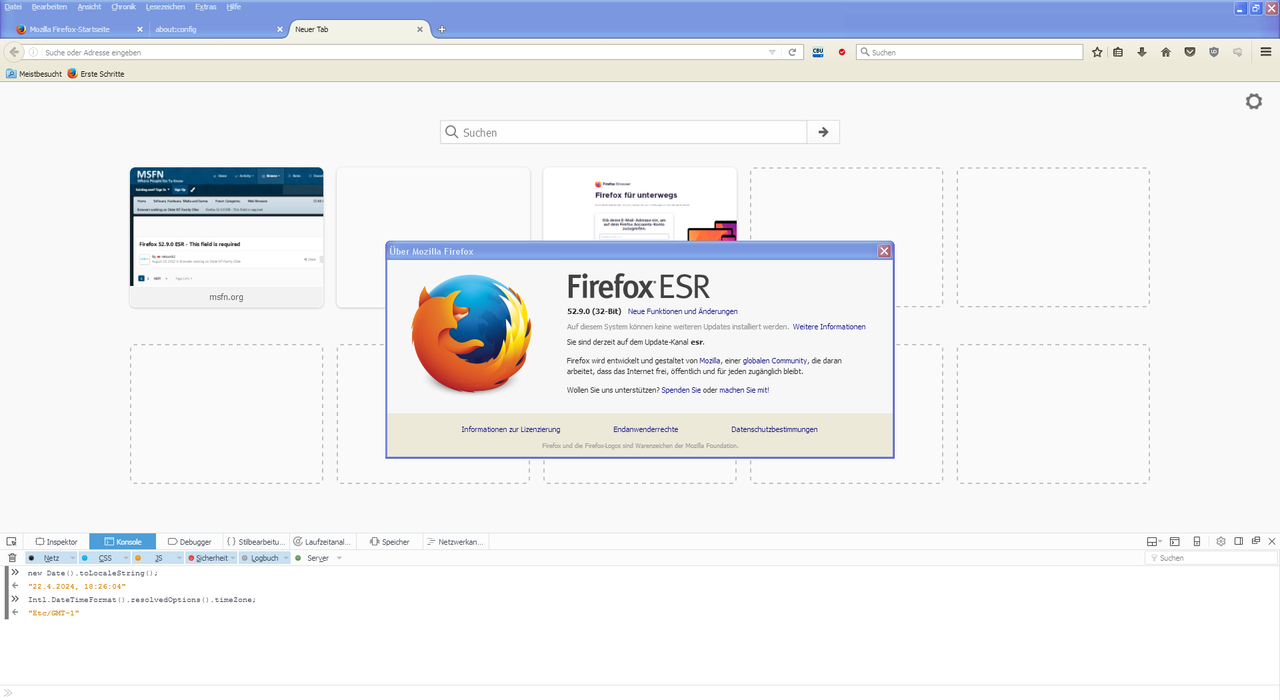Open Informationen zur Lizenzierung link
The height and width of the screenshot is (700, 1280).
pos(511,429)
